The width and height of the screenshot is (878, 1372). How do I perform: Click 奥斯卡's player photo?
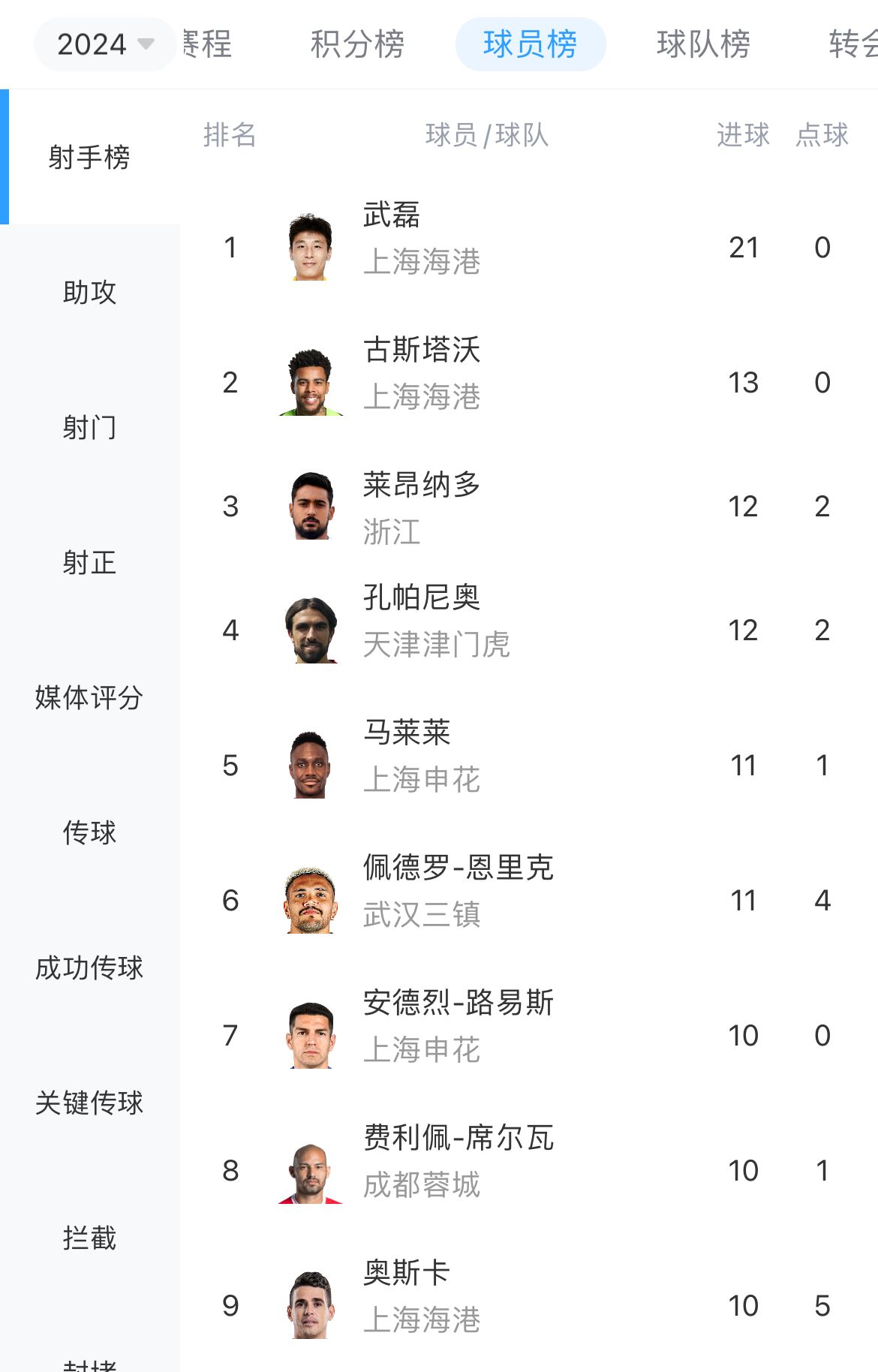tap(311, 1305)
